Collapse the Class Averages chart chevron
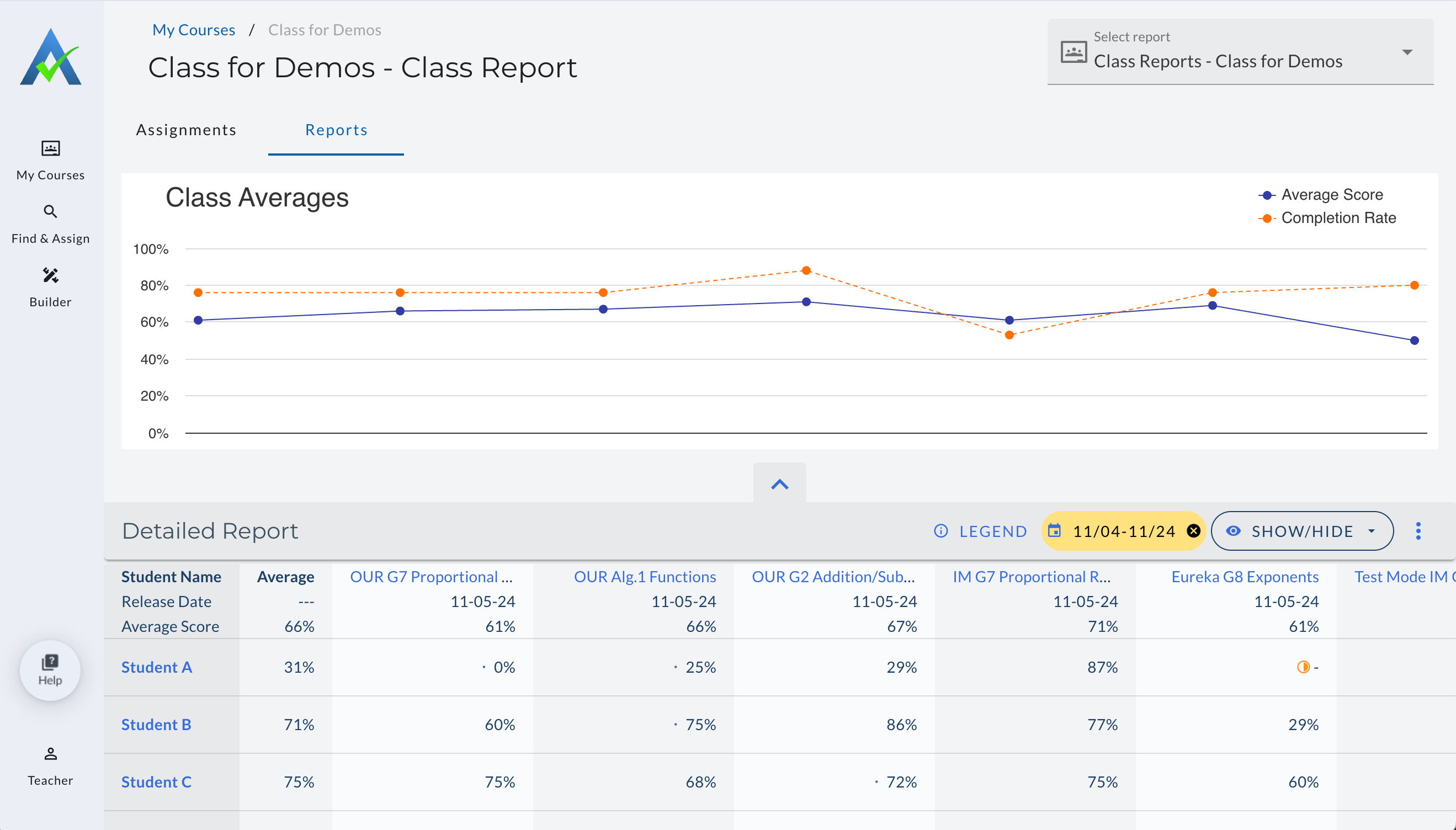The image size is (1456, 830). pyautogui.click(x=779, y=484)
